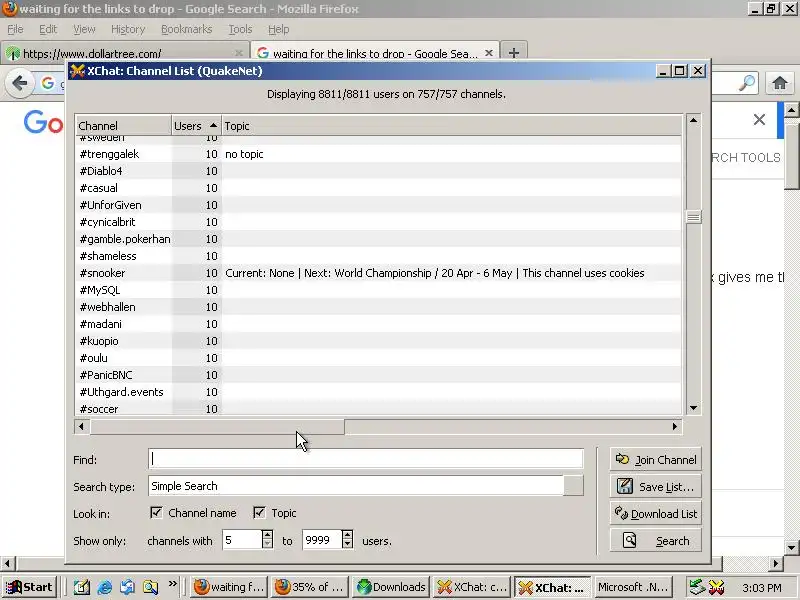Click the Save List button
The image size is (800, 600).
[656, 487]
